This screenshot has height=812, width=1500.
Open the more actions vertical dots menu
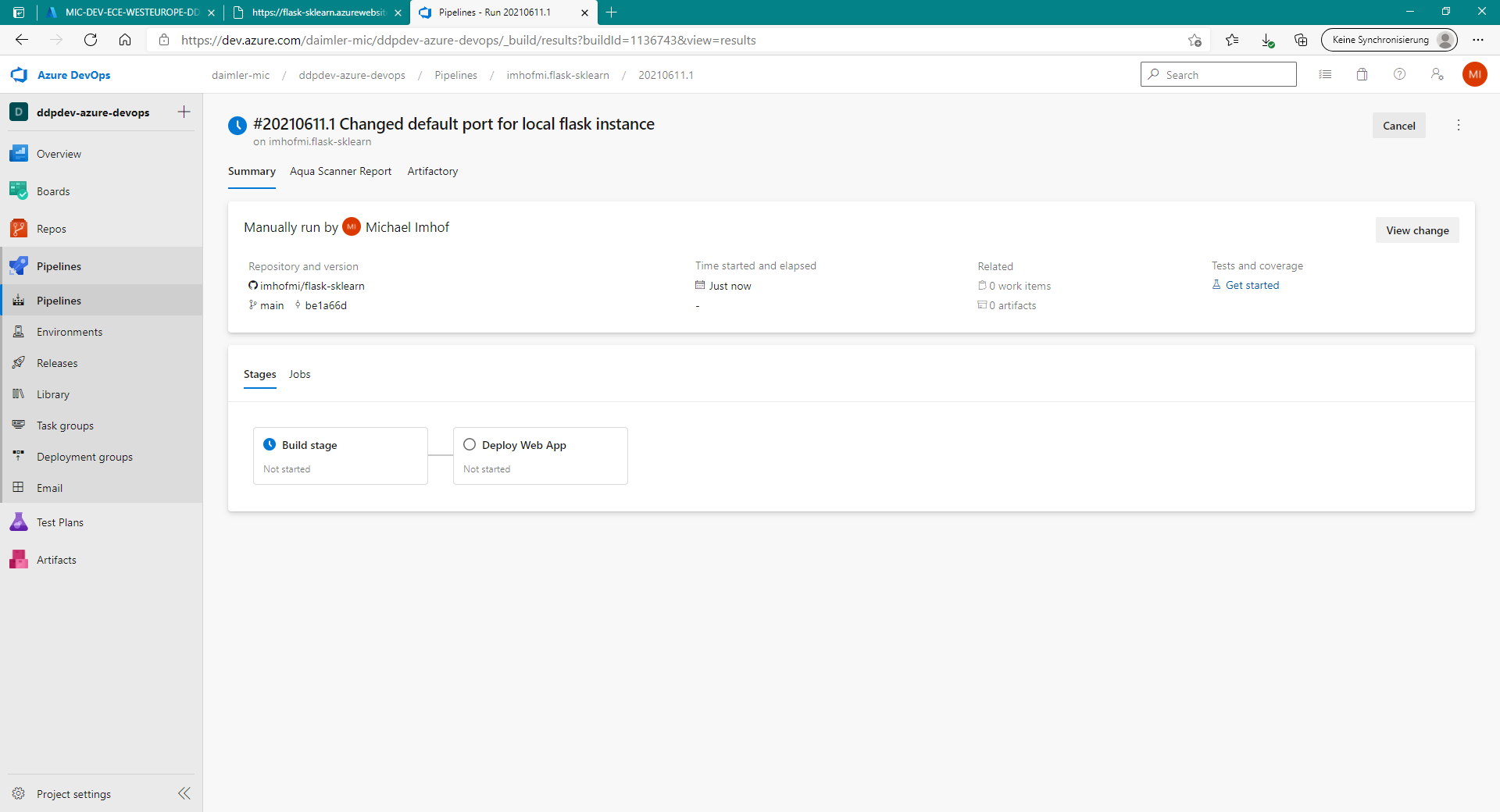point(1459,125)
